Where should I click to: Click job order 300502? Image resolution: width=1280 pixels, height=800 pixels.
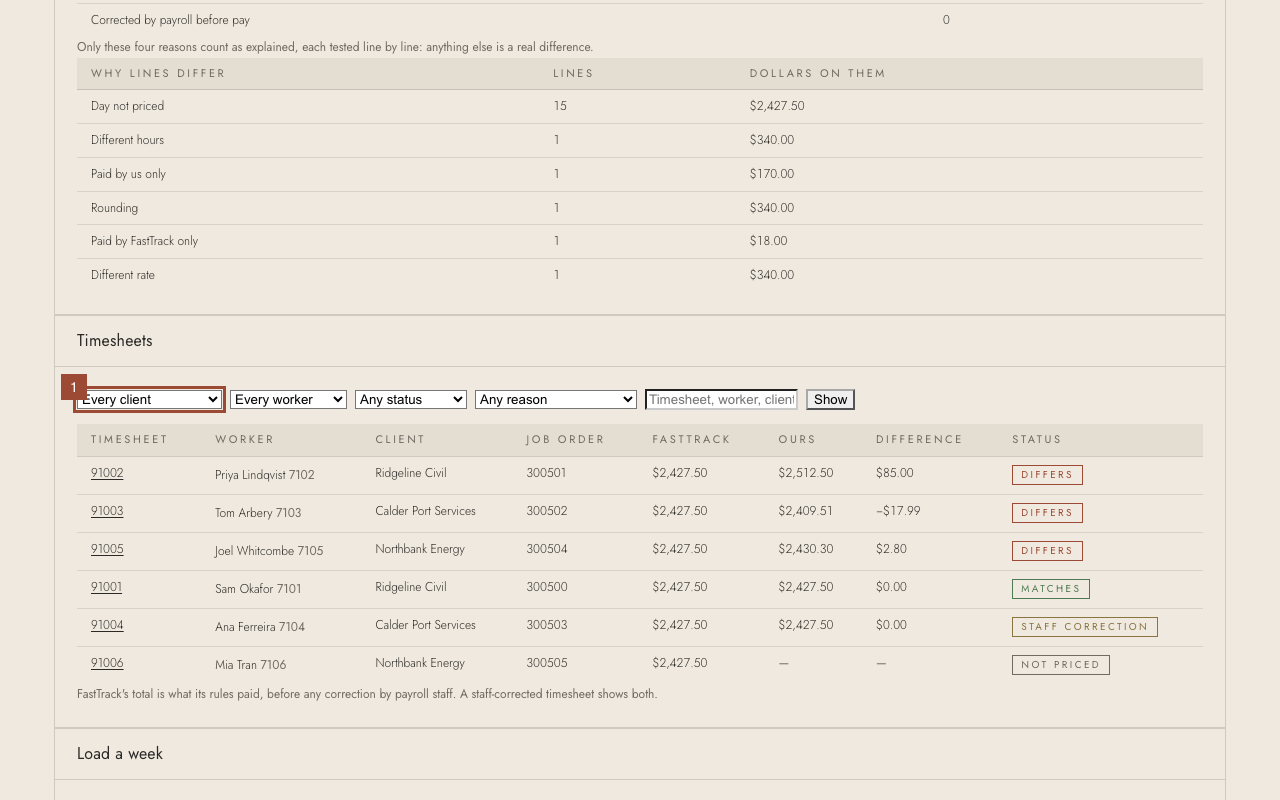click(547, 511)
